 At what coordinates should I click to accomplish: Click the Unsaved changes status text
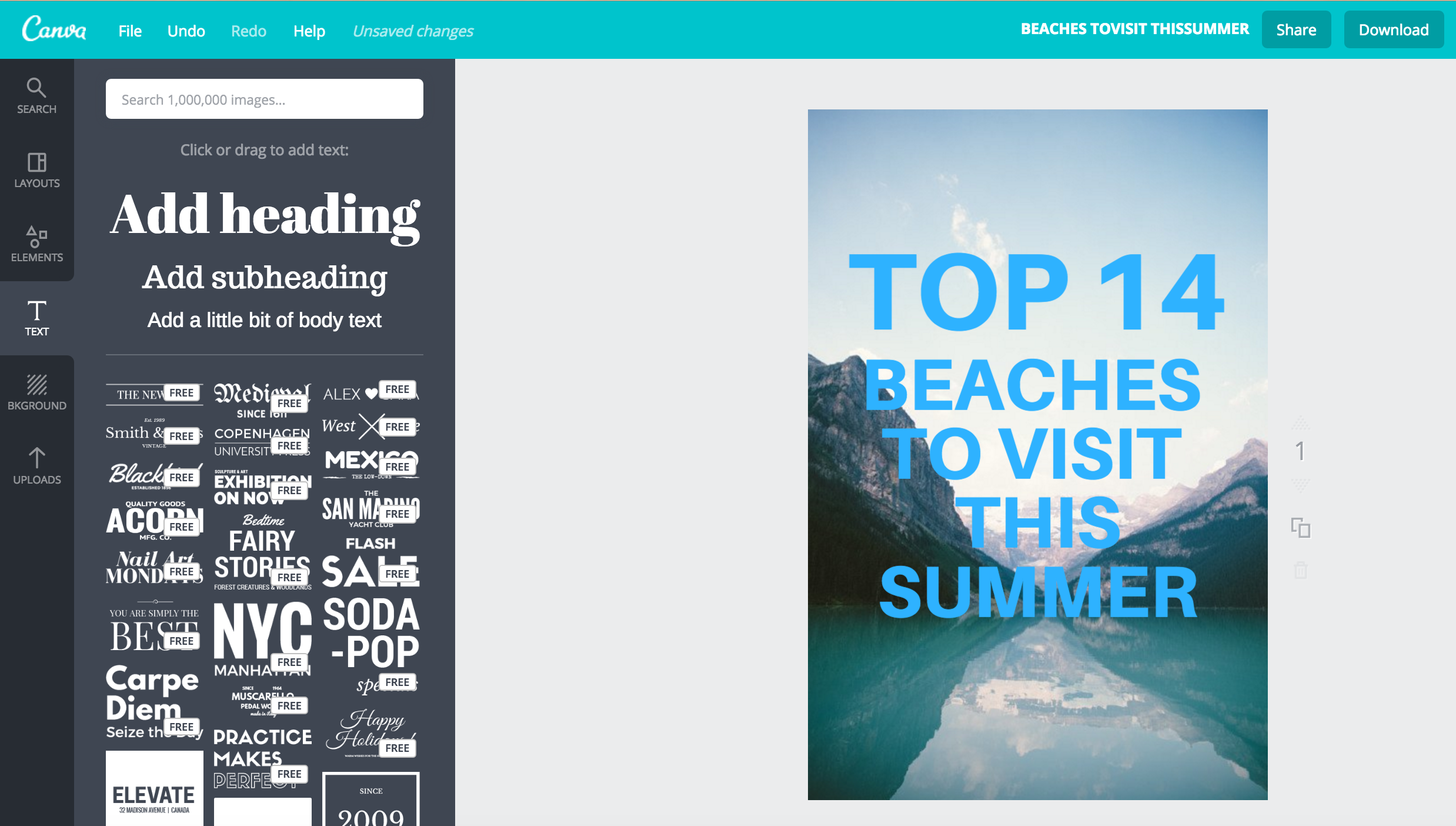click(x=413, y=31)
